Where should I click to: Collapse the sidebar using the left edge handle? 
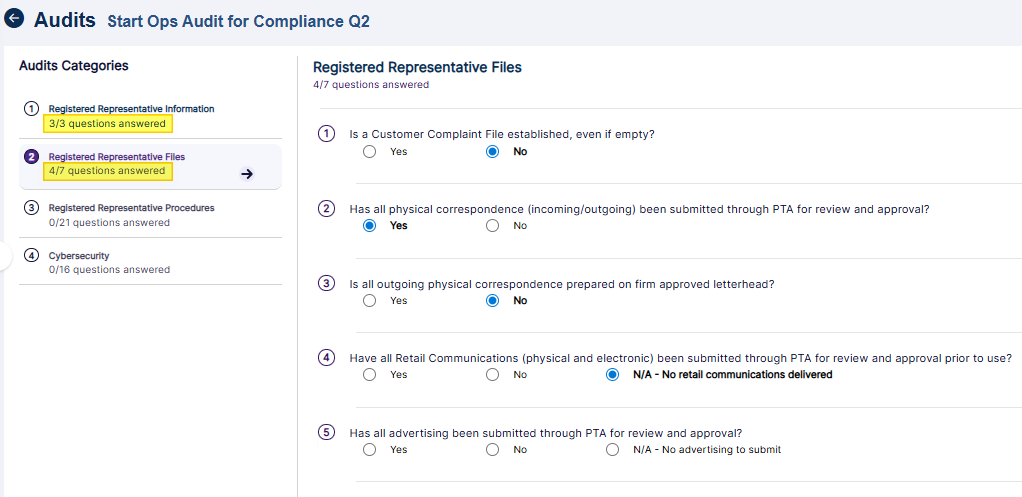click(x=4, y=257)
